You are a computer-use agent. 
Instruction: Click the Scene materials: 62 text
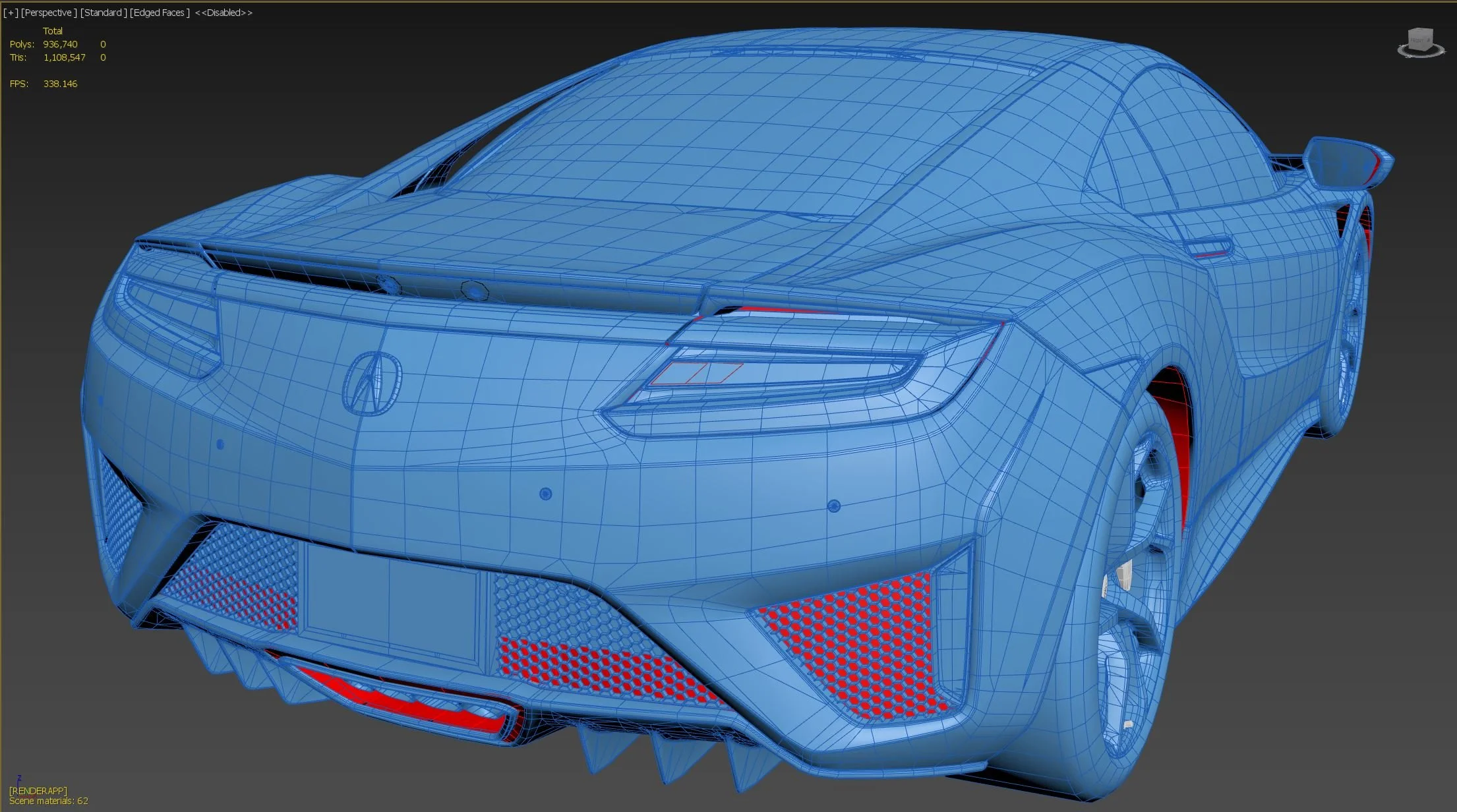click(48, 801)
